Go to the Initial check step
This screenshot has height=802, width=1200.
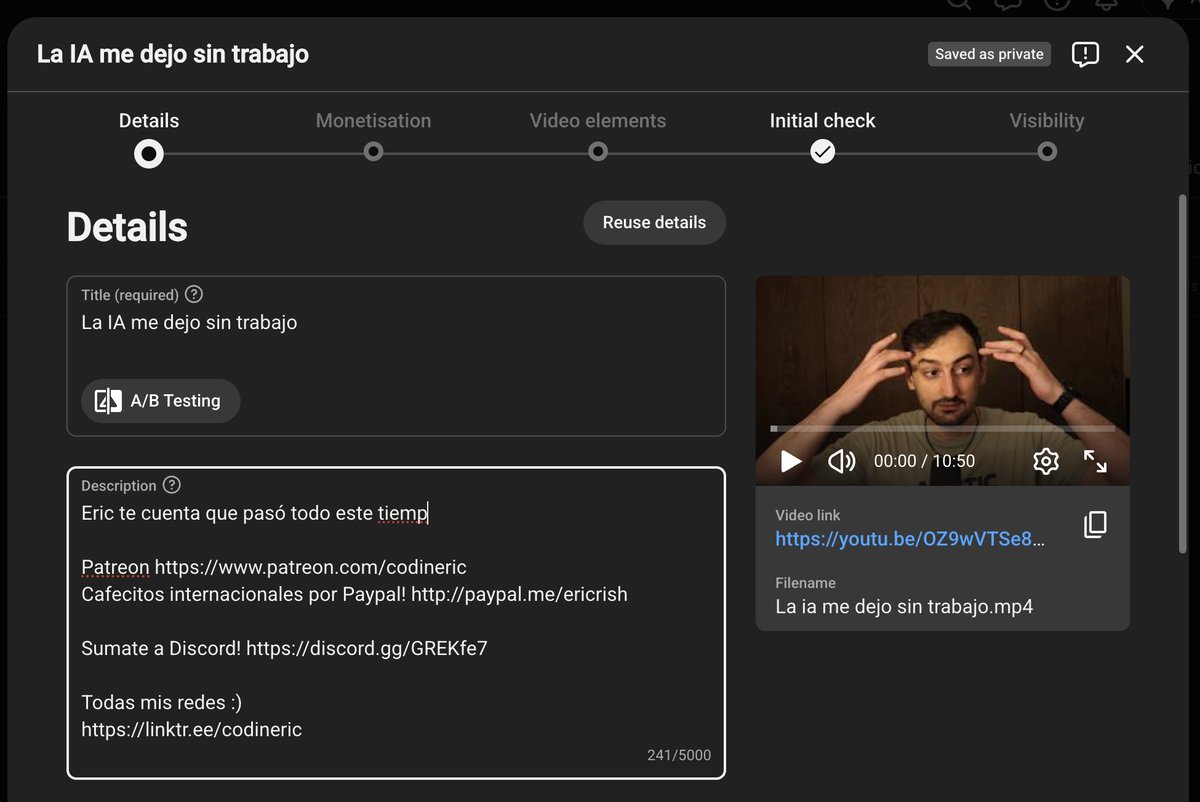click(x=822, y=138)
